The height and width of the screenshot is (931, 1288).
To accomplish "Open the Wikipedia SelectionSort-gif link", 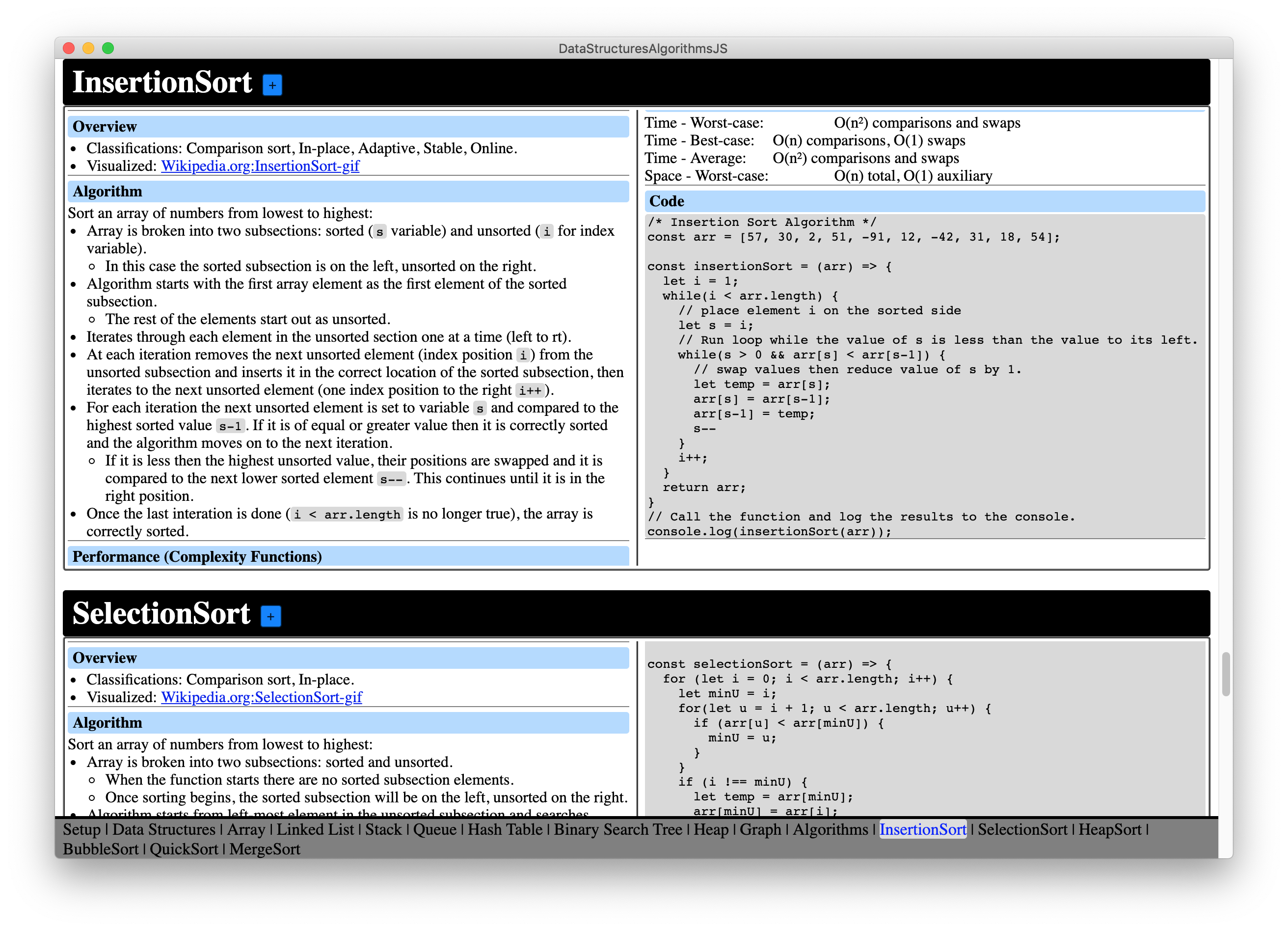I will click(x=261, y=697).
